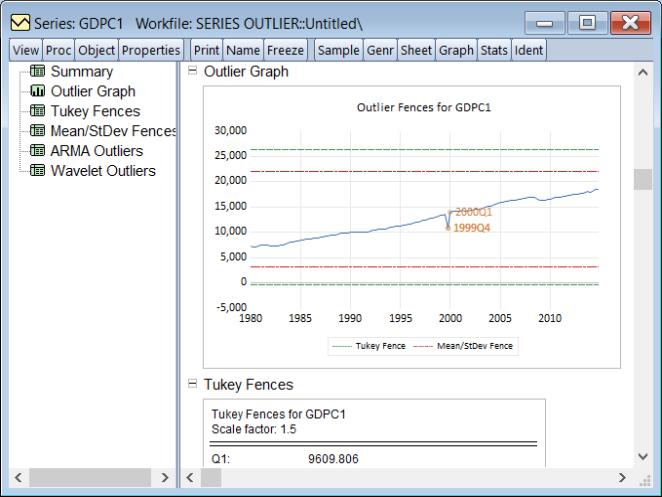Open the Properties toolbar item

[150, 50]
